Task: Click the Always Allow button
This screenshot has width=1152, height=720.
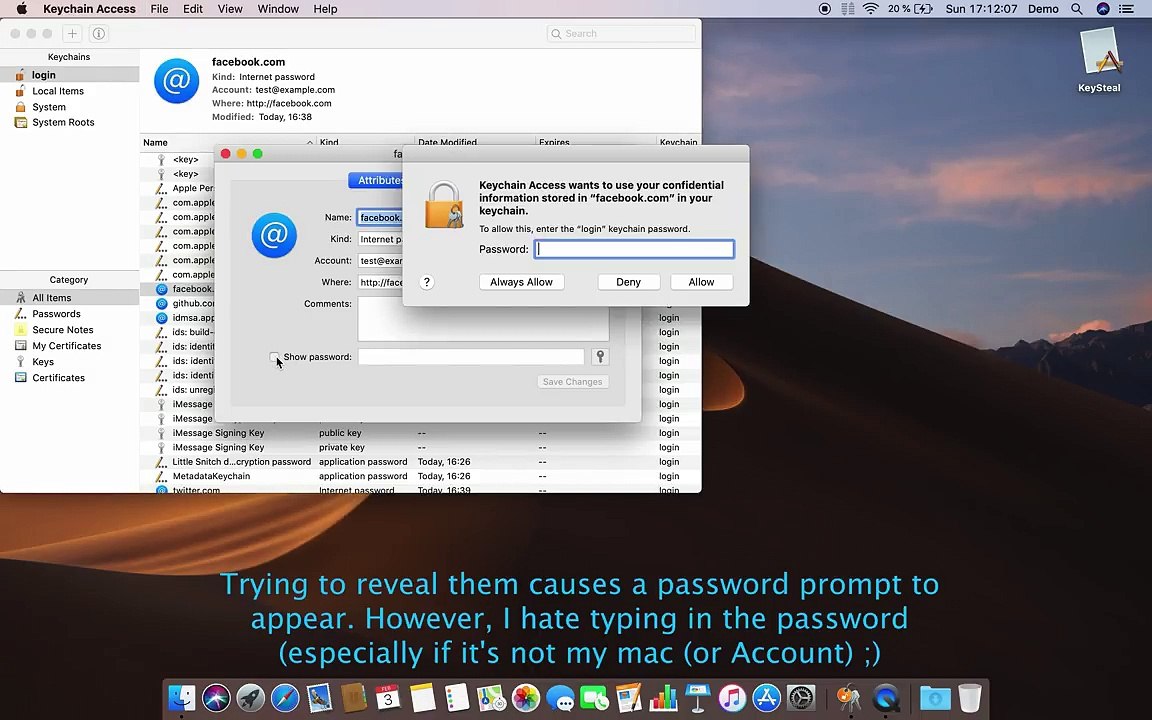Action: [522, 282]
